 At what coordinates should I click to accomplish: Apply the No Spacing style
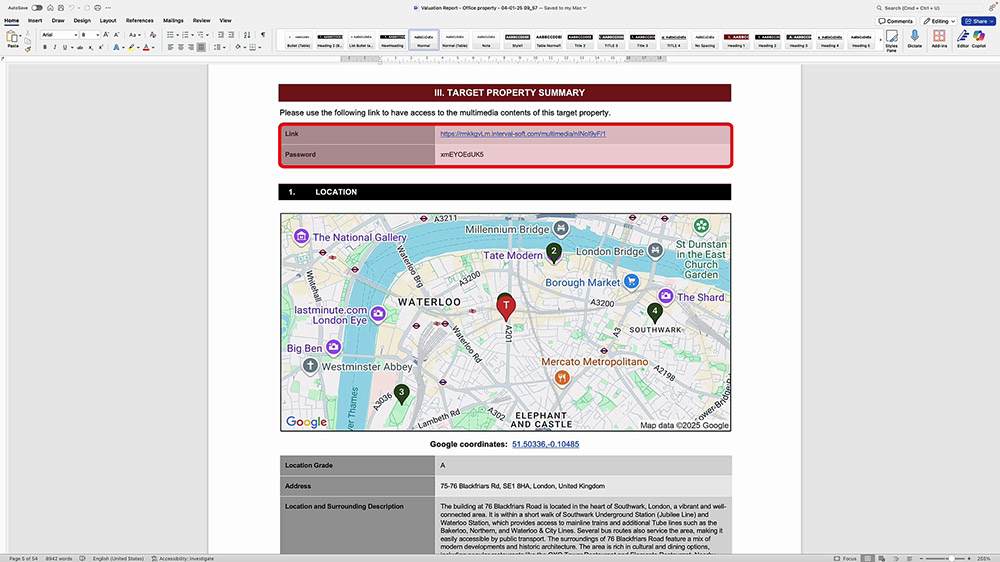pos(705,40)
